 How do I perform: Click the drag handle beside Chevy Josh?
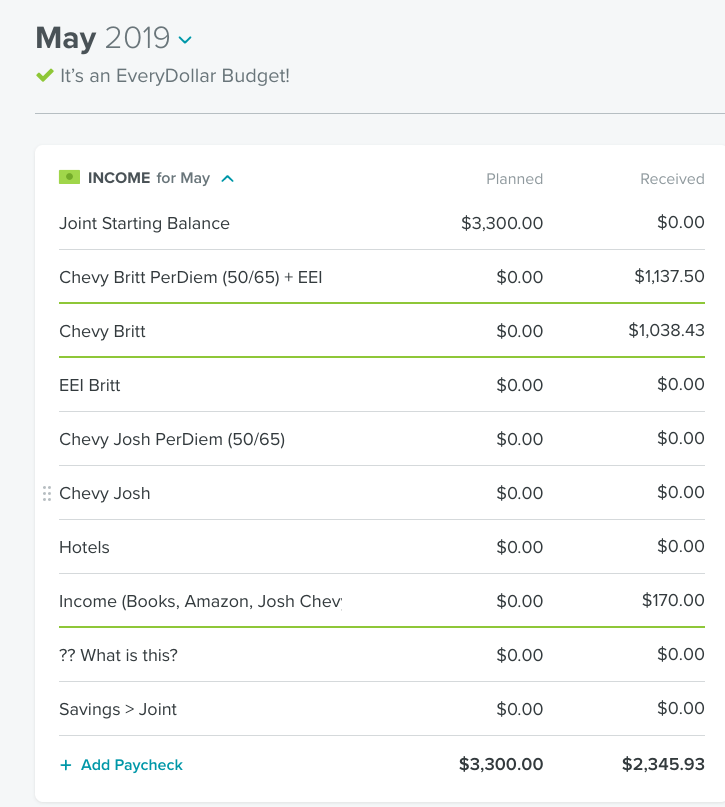tap(46, 493)
